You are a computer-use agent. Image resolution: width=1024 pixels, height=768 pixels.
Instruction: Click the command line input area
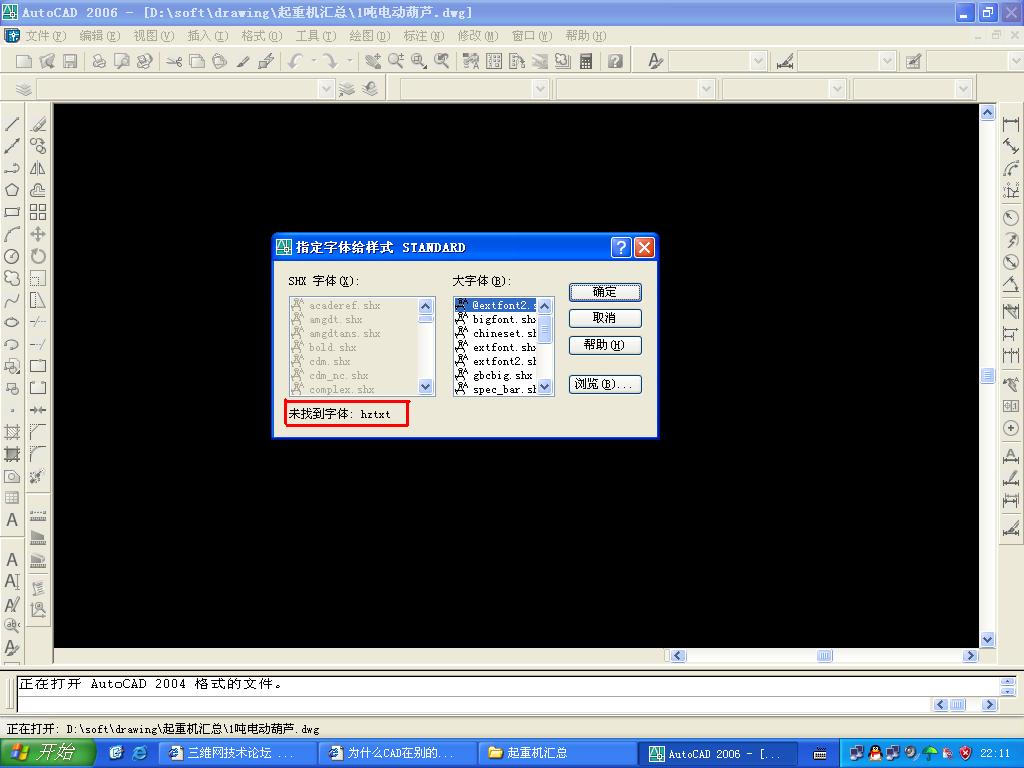473,704
